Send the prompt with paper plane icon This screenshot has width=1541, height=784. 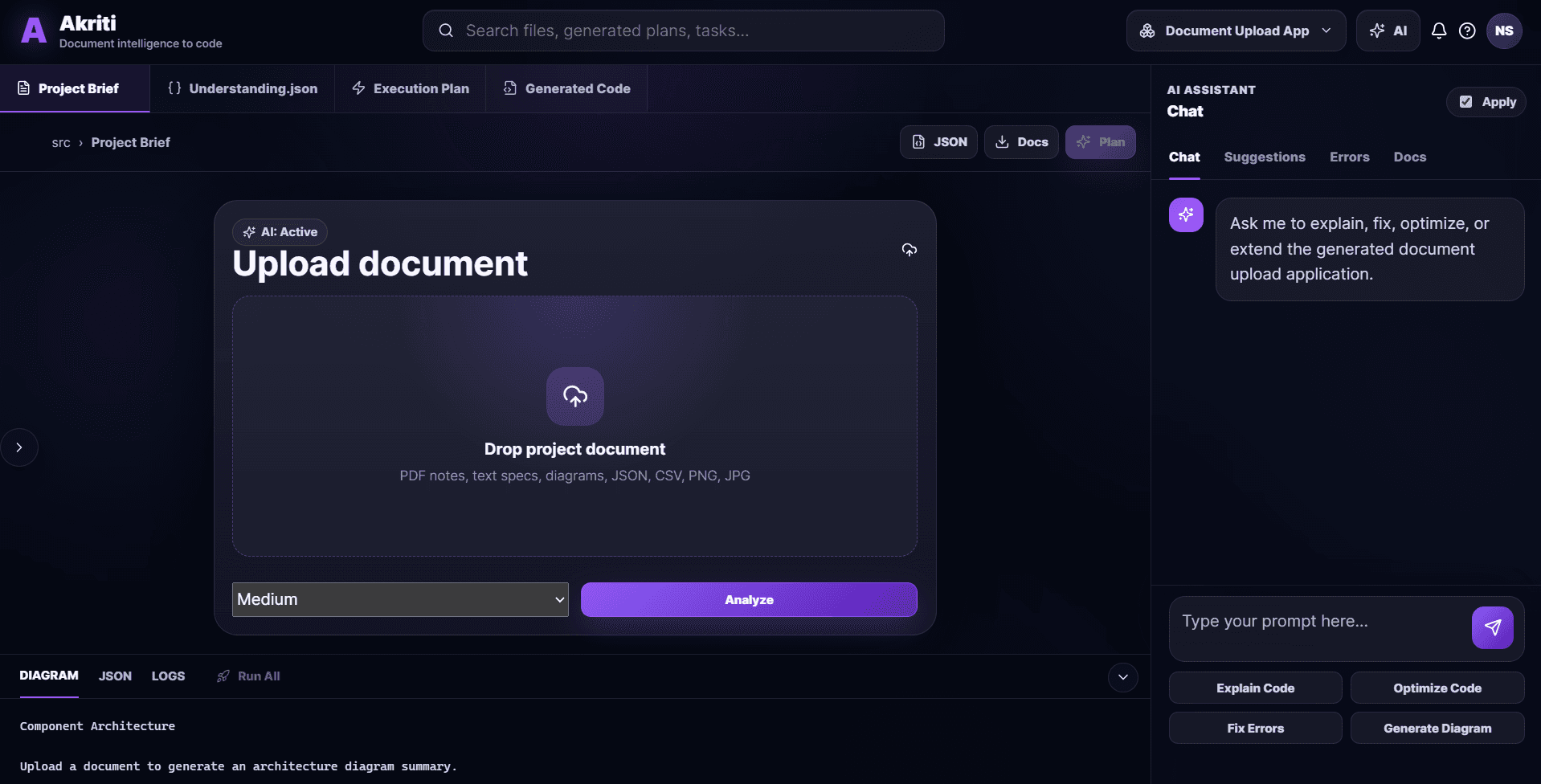[1492, 627]
